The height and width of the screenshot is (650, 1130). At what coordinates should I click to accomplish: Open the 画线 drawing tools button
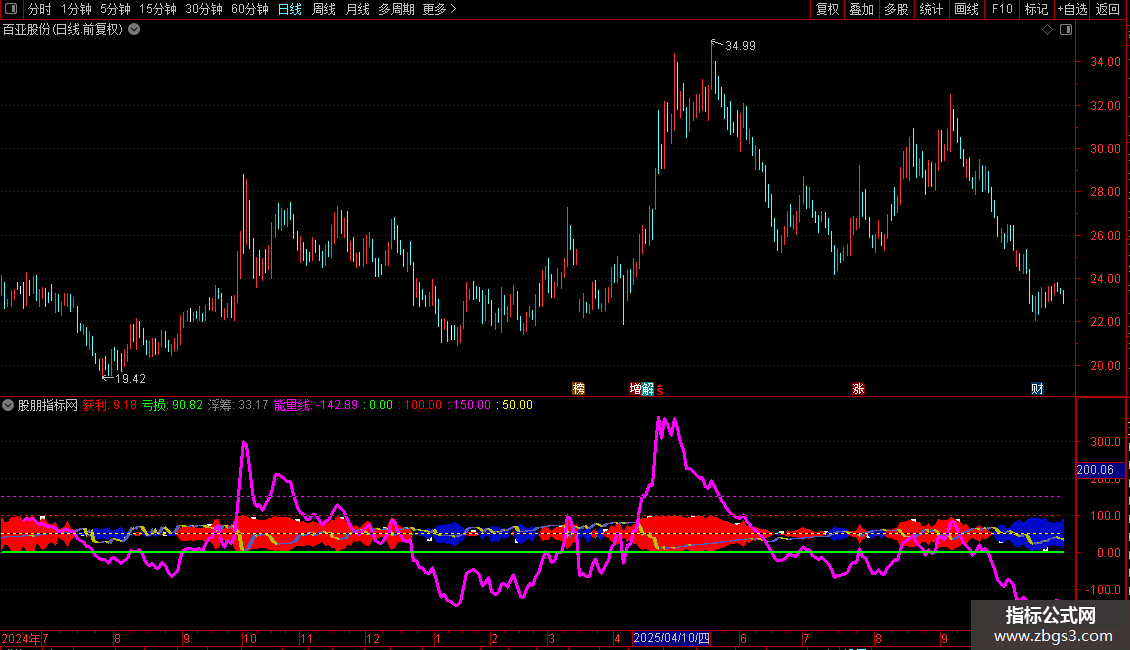pos(966,9)
